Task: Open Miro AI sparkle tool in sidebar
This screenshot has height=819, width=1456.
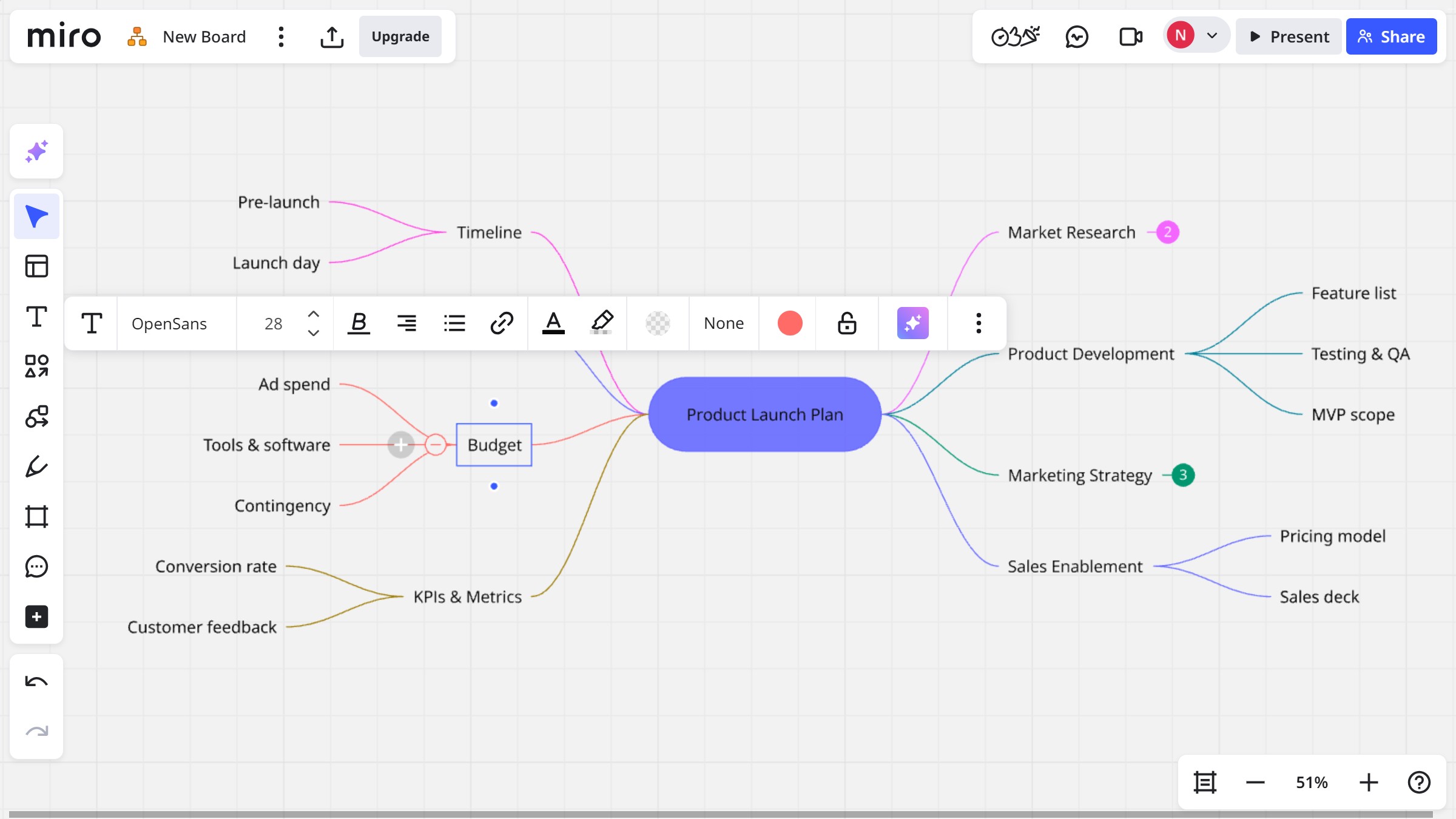Action: tap(36, 152)
